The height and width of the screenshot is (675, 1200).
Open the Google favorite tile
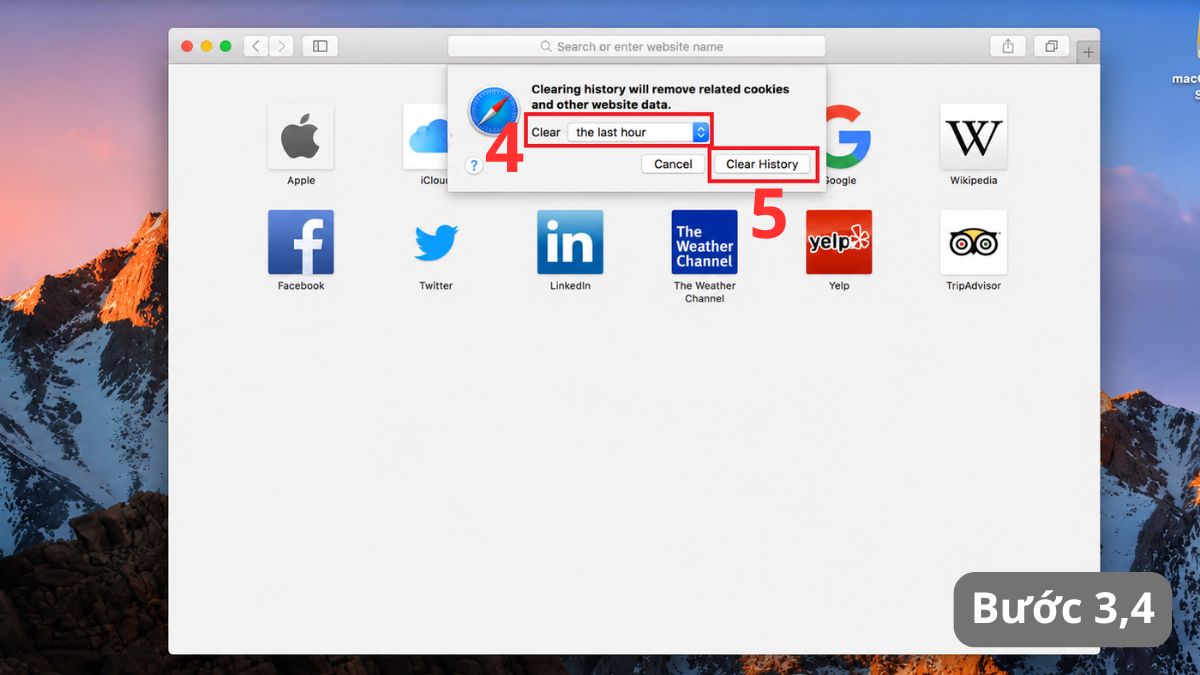coord(849,137)
